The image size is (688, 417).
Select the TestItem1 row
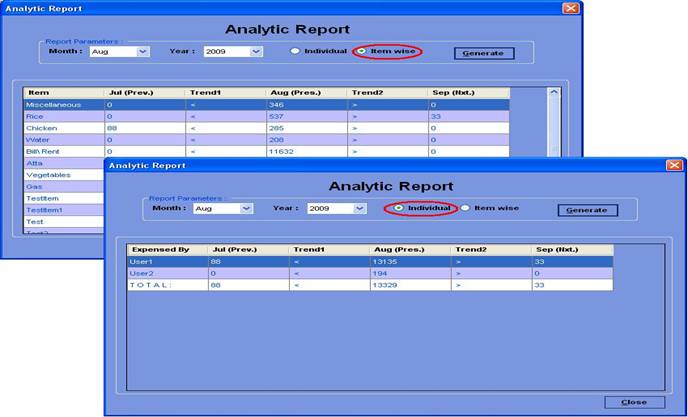pos(64,210)
